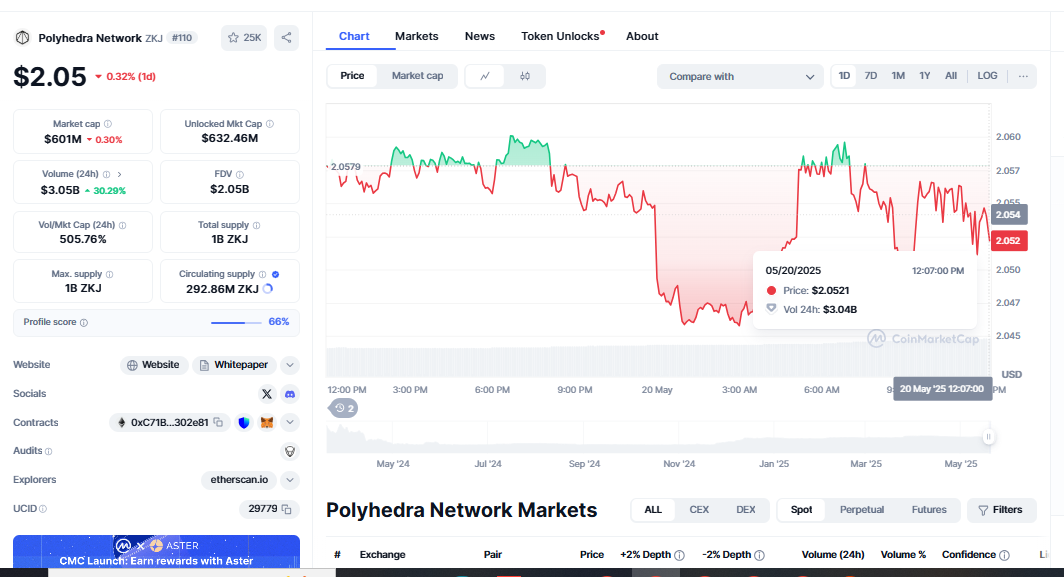This screenshot has width=1064, height=577.
Task: Set chart range to 1M
Action: click(x=898, y=76)
